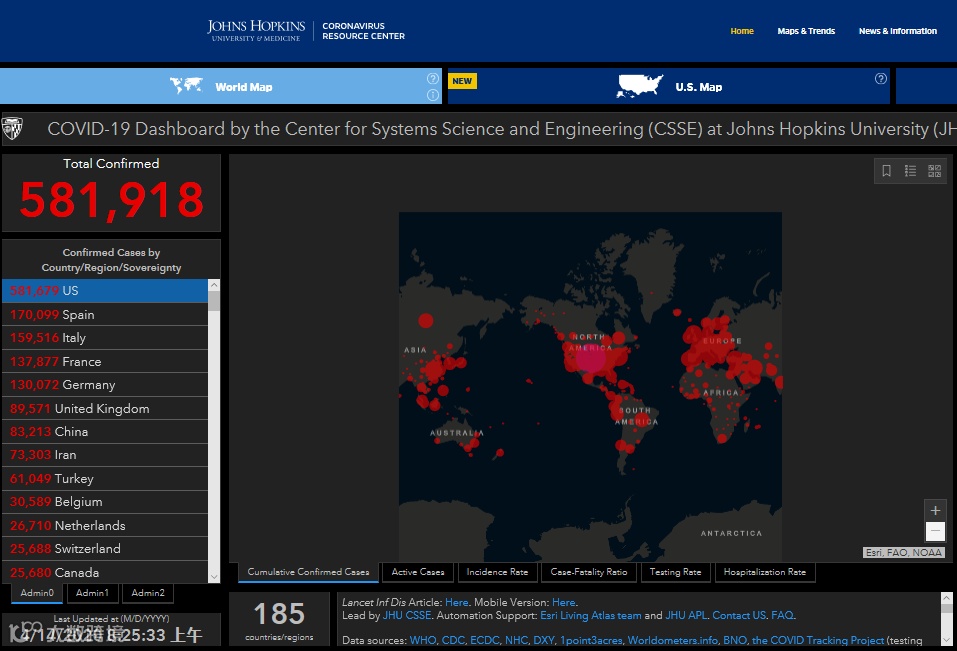Click the country list scroll-up arrow
The image size is (957, 651).
(214, 285)
